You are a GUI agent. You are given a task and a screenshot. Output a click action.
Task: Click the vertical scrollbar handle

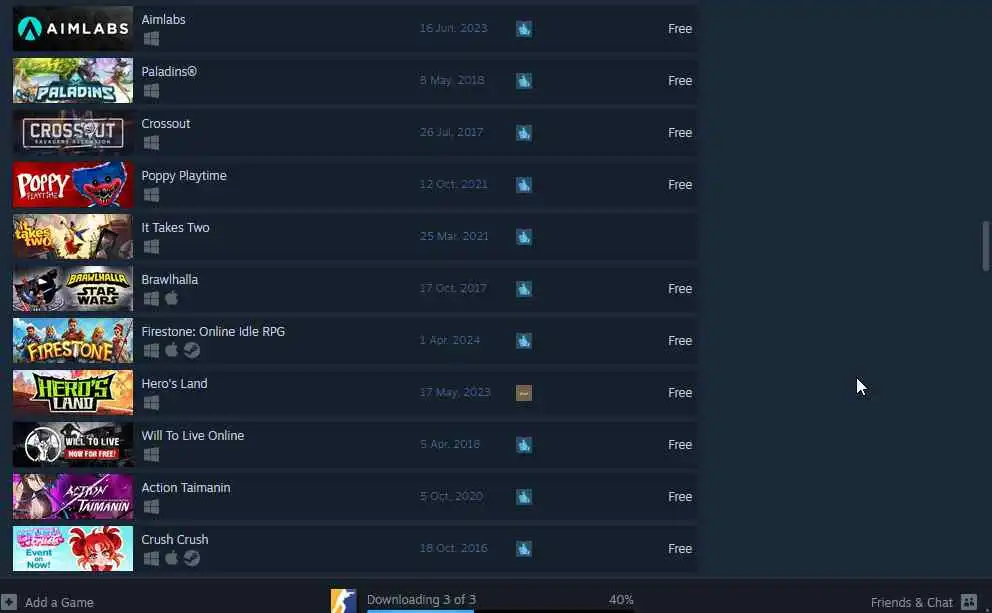coord(985,246)
